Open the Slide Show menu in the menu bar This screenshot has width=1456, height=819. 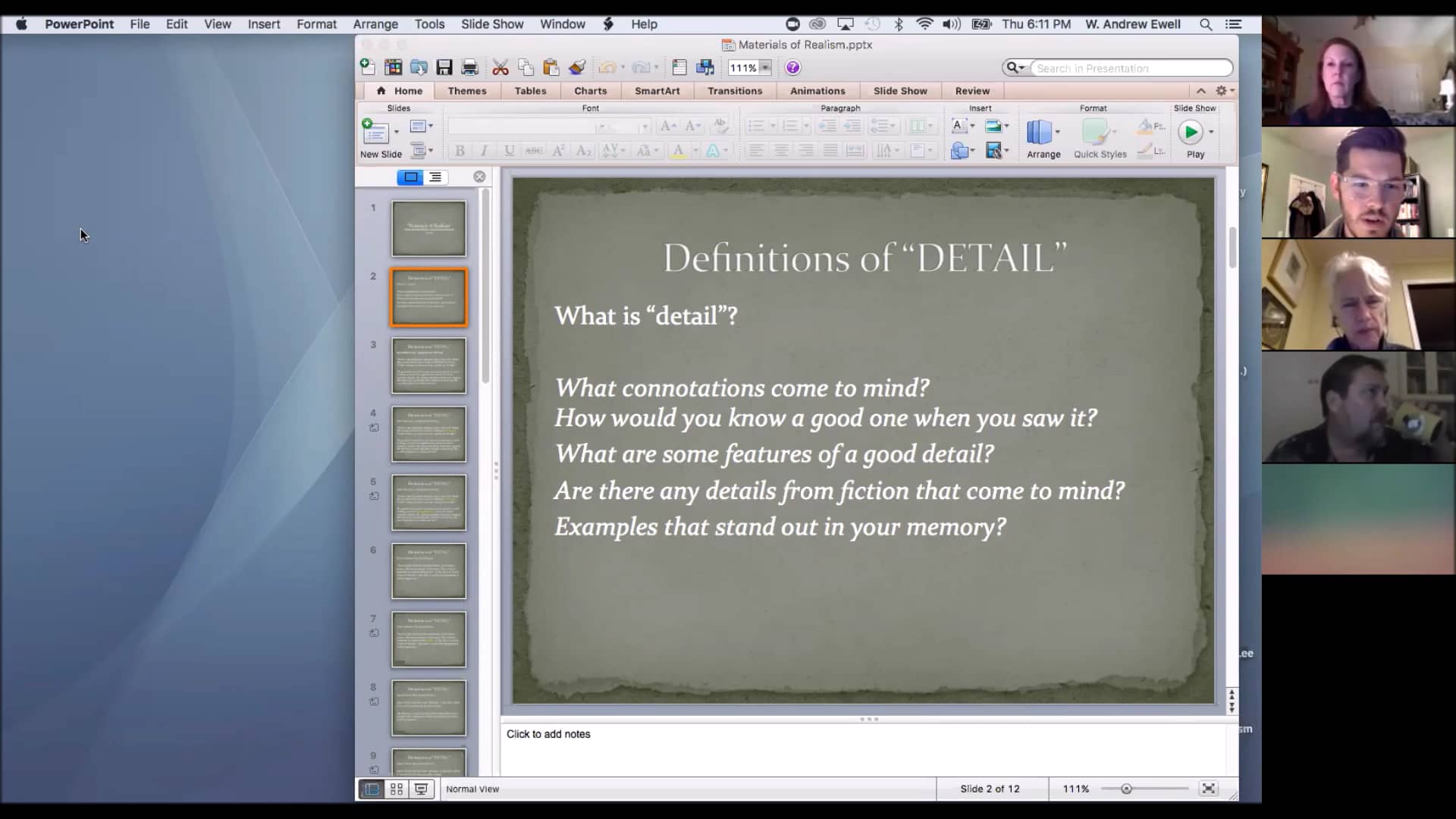pos(491,24)
